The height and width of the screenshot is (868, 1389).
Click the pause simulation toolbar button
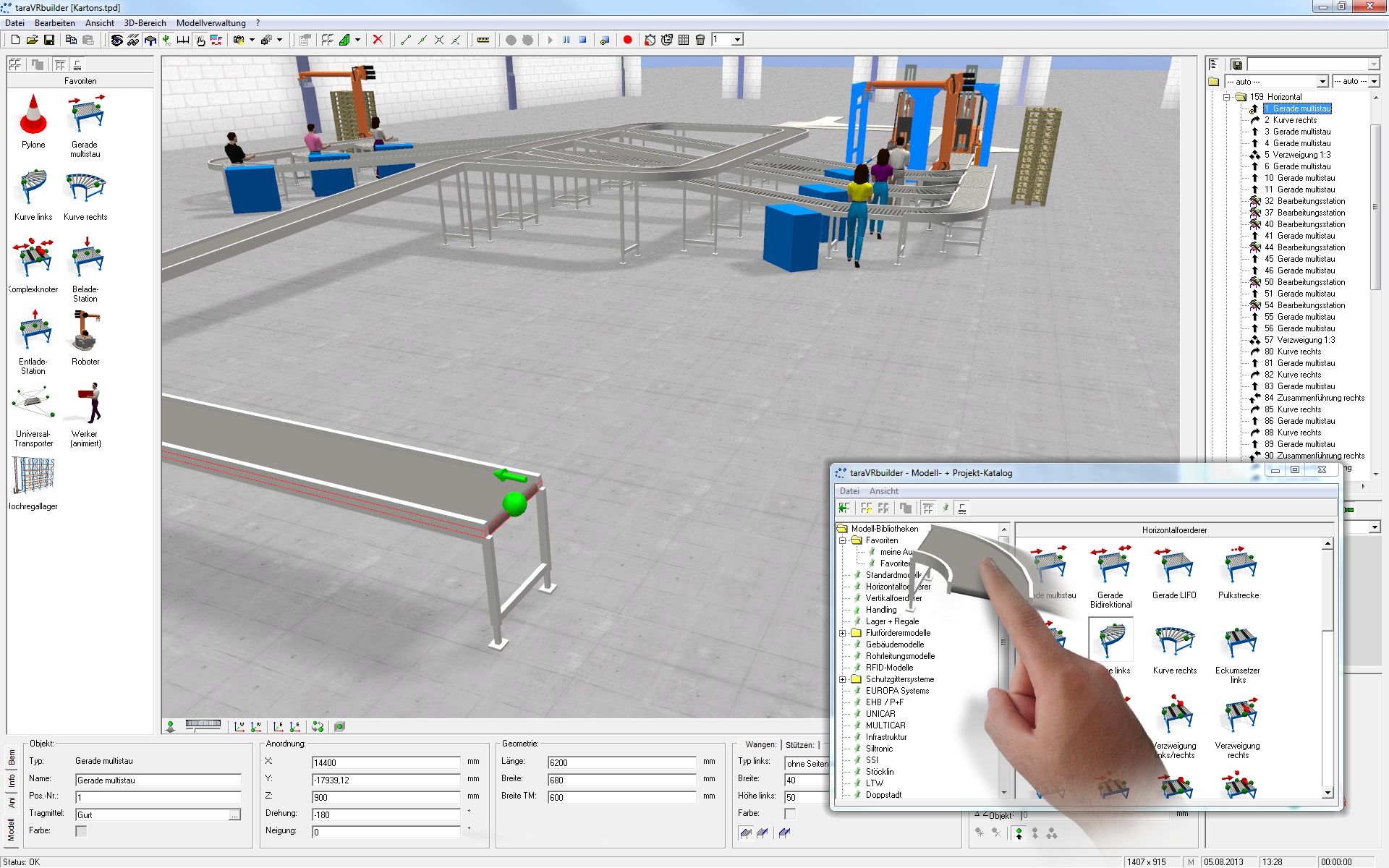566,40
